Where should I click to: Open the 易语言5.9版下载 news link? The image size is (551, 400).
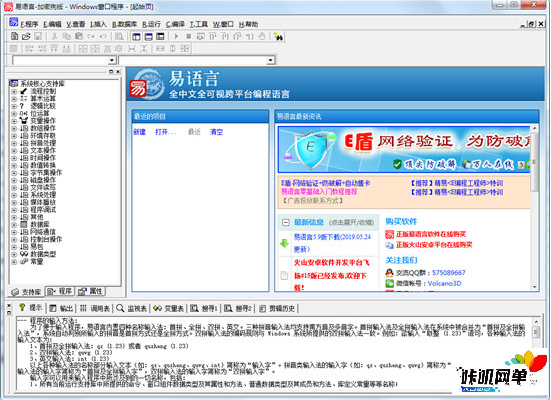pyautogui.click(x=332, y=243)
